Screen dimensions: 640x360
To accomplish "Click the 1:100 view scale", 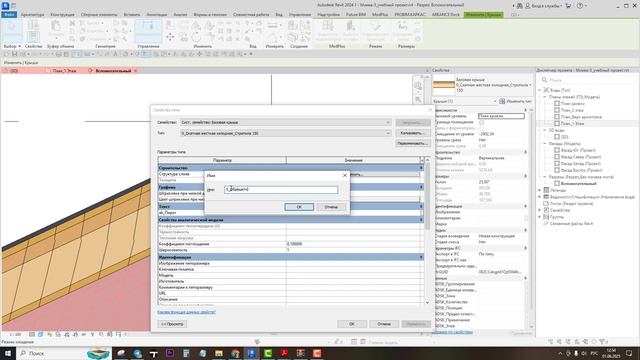I will pos(15,334).
